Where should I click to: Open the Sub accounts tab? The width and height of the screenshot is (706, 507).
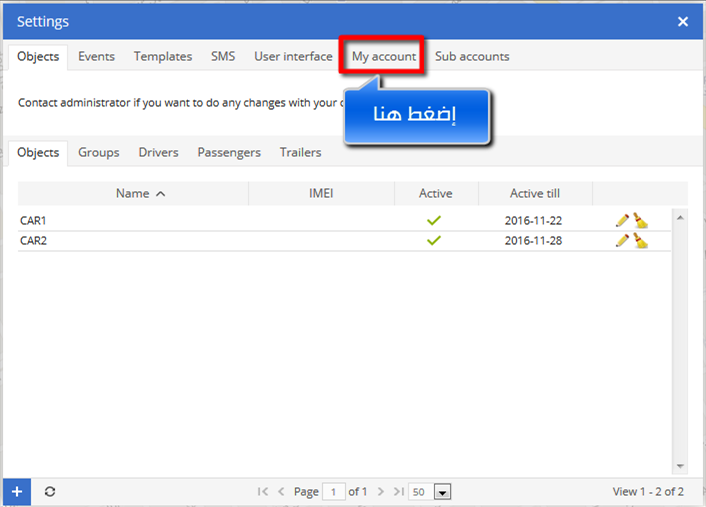472,57
